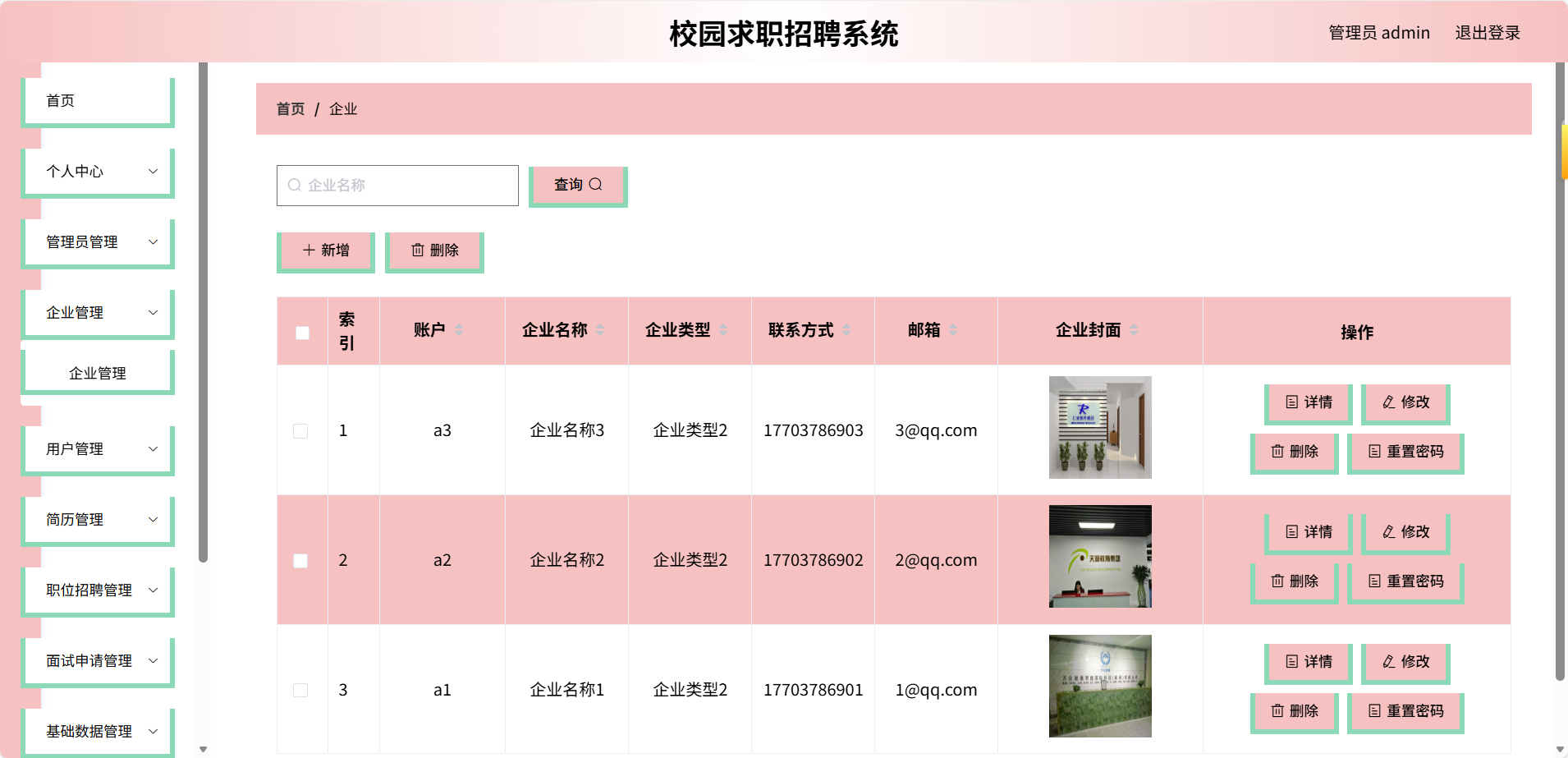Open 简历管理 sidebar menu
Viewport: 1568px width, 758px height.
[x=98, y=520]
